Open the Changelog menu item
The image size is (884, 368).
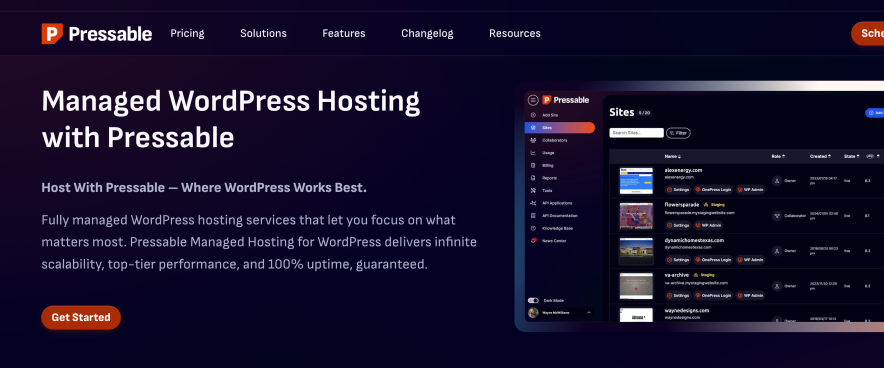pos(427,33)
